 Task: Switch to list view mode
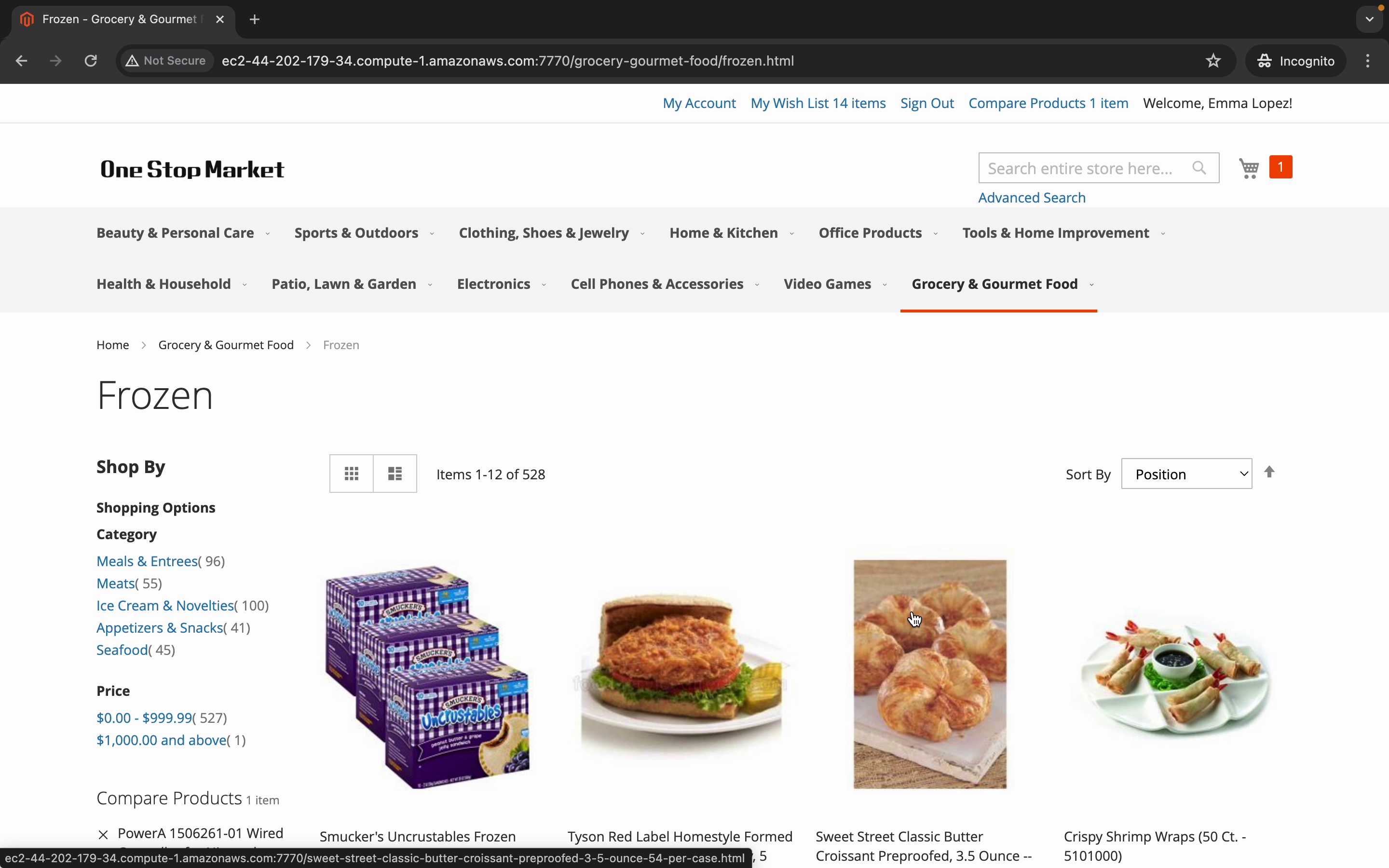395,474
